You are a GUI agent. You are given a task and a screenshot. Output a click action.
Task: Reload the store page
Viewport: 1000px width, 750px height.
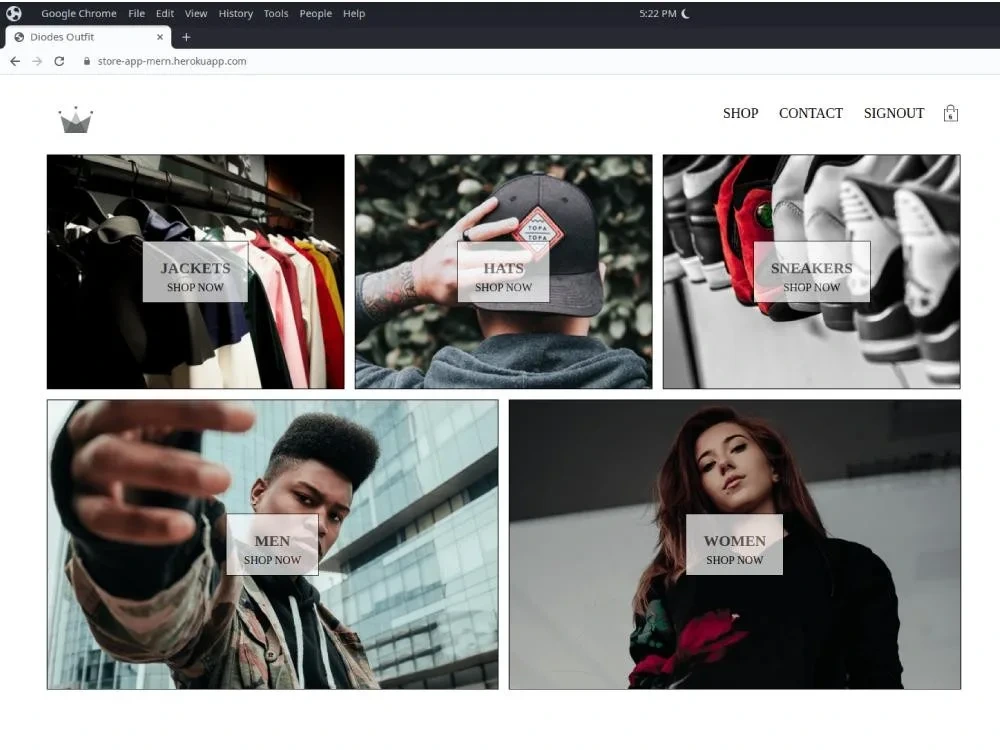click(59, 60)
